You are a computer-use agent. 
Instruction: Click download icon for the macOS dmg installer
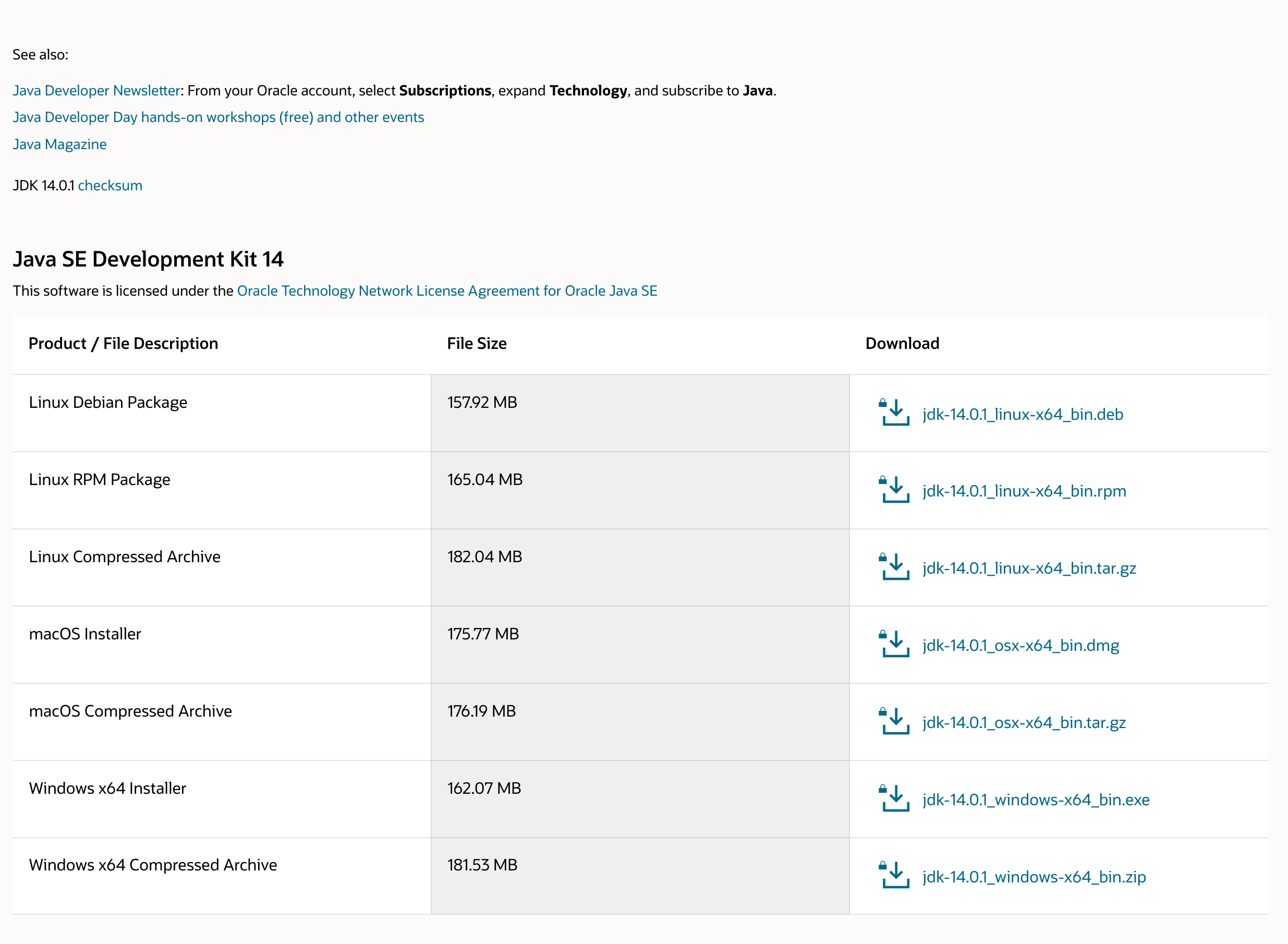894,644
